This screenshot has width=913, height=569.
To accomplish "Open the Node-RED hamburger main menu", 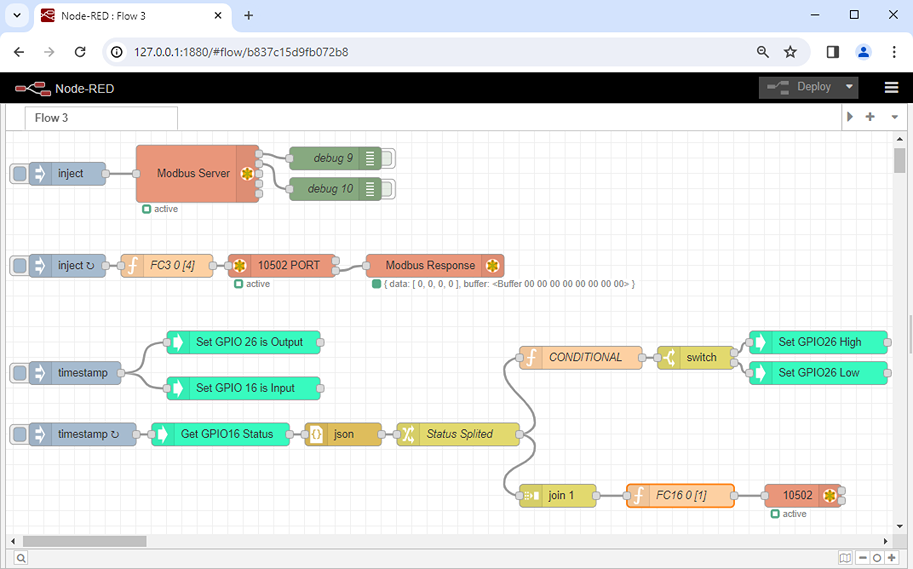I will tap(891, 87).
